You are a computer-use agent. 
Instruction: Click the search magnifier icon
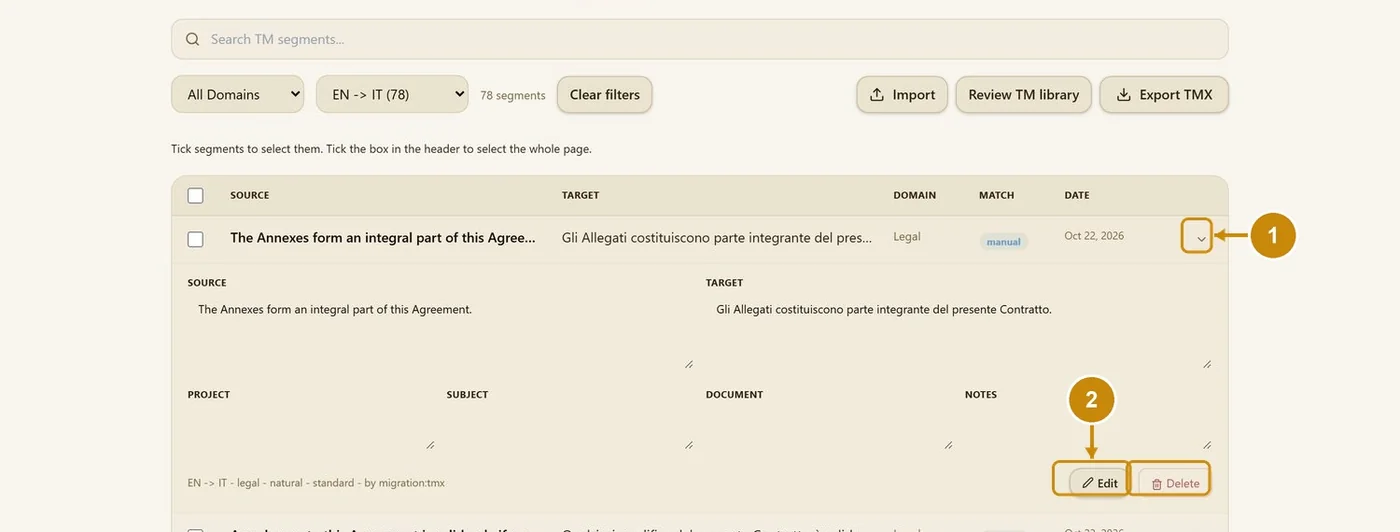click(x=192, y=39)
